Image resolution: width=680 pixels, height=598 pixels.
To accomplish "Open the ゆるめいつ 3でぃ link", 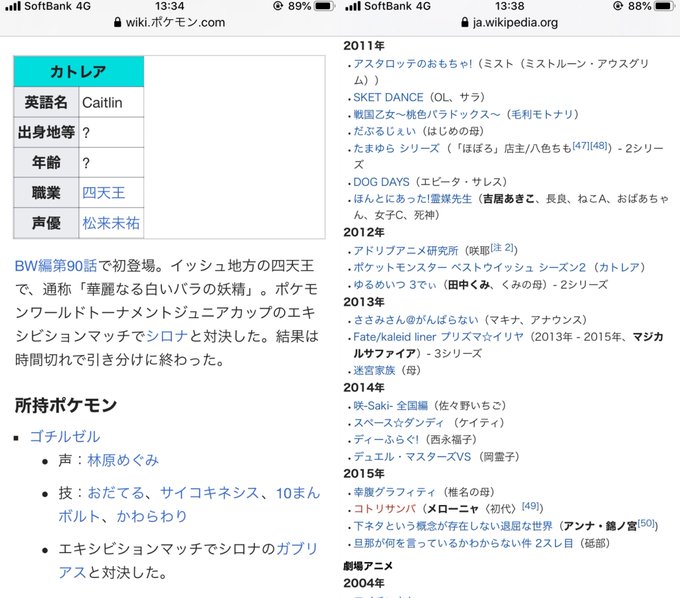I will 395,284.
